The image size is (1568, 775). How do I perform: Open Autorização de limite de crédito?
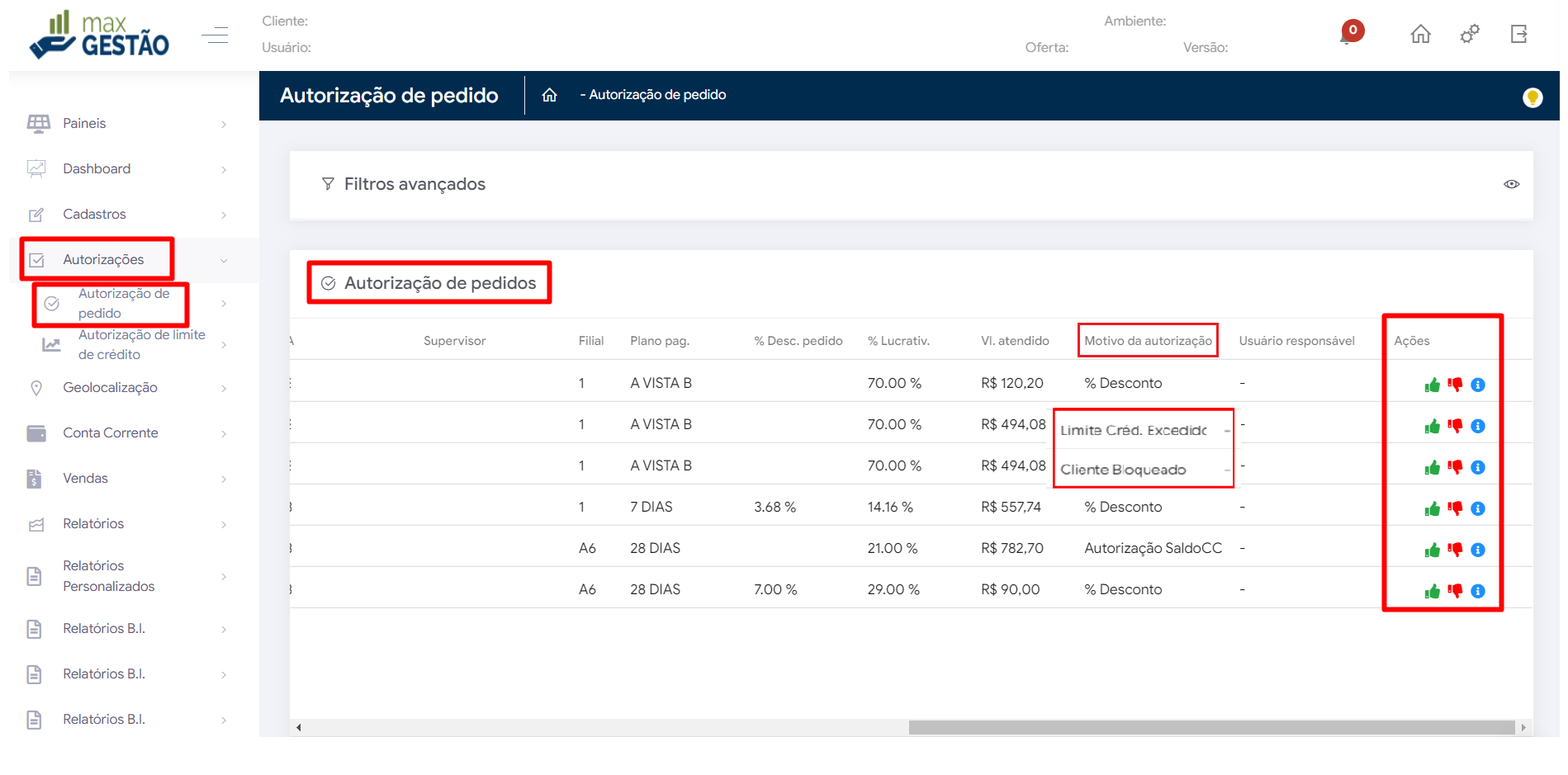pos(141,345)
